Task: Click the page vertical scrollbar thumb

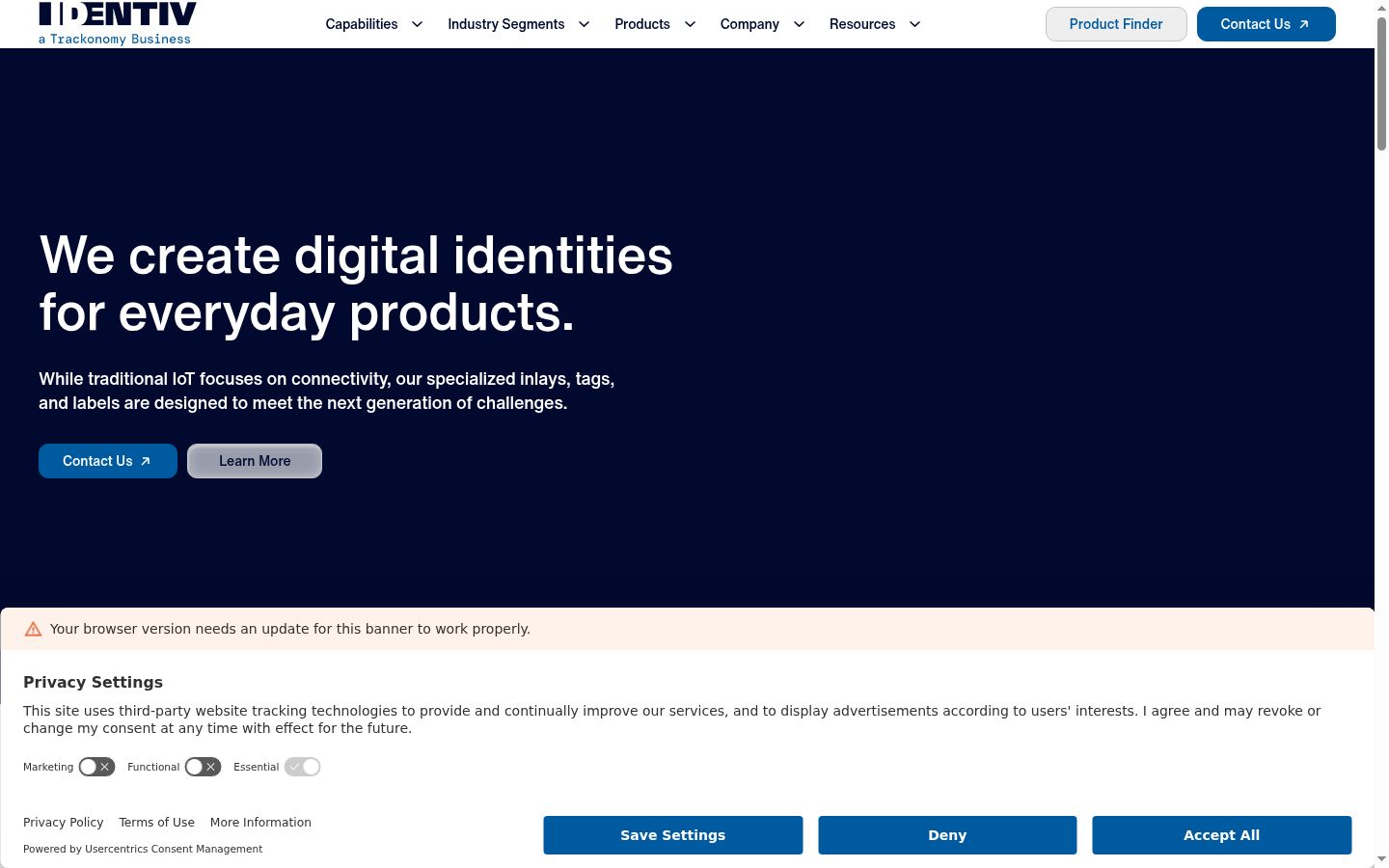Action: pyautogui.click(x=1381, y=82)
